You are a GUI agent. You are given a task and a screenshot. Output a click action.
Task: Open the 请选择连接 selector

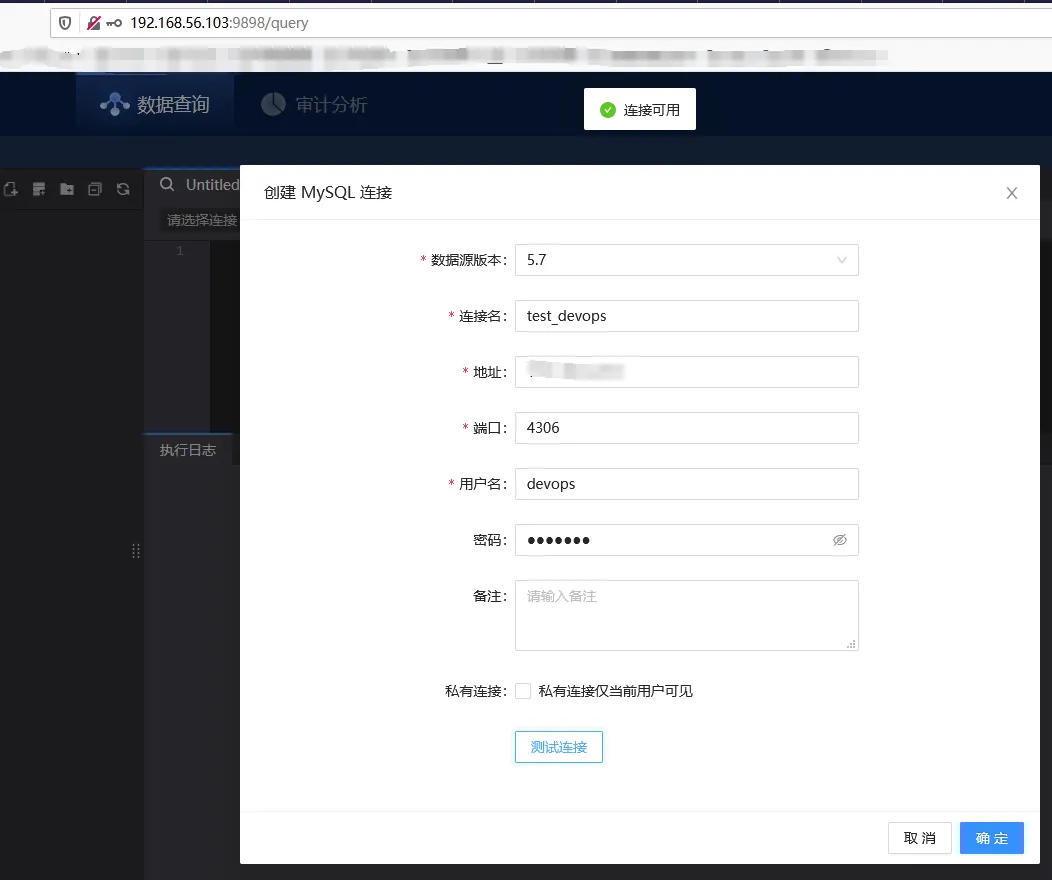coord(201,220)
